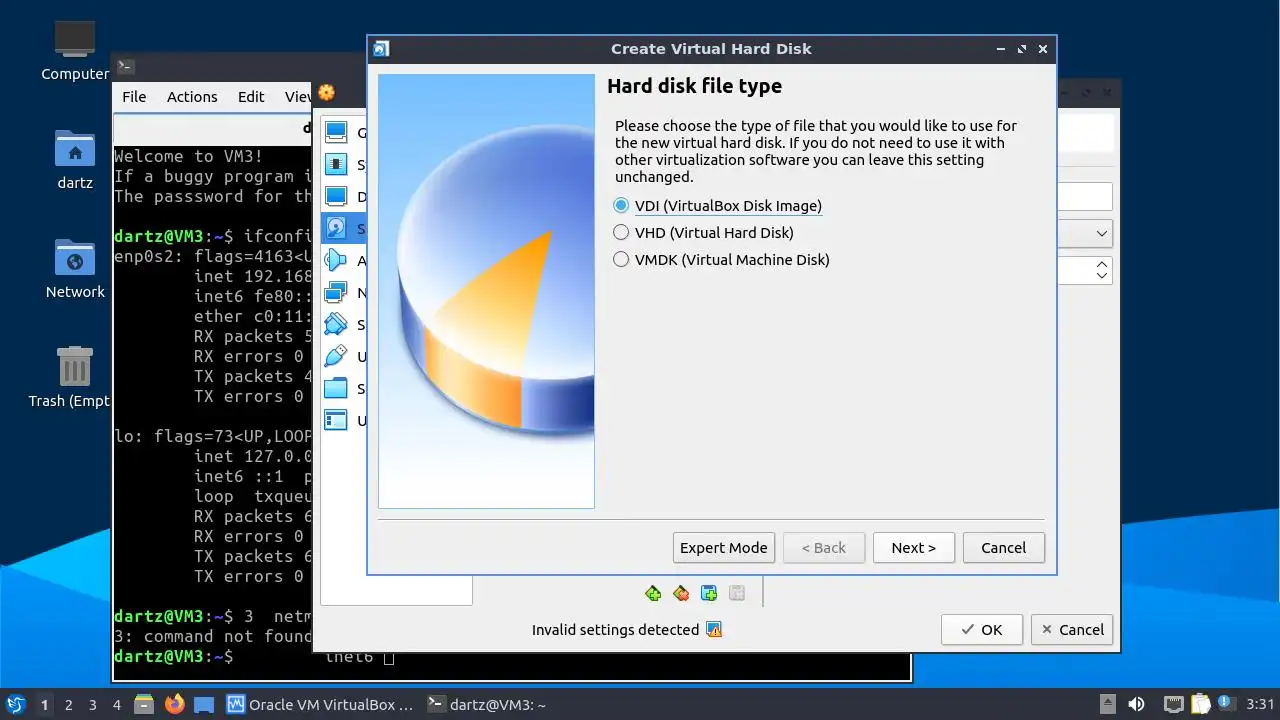Screen dimensions: 1280x720
Task: Add new storage controller icon
Action: [653, 593]
